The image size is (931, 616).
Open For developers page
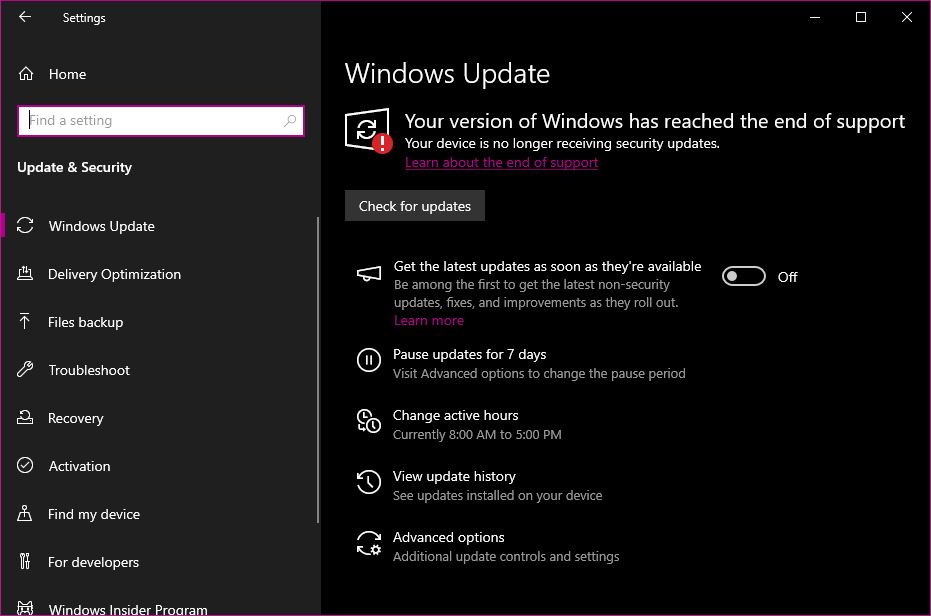click(159, 562)
